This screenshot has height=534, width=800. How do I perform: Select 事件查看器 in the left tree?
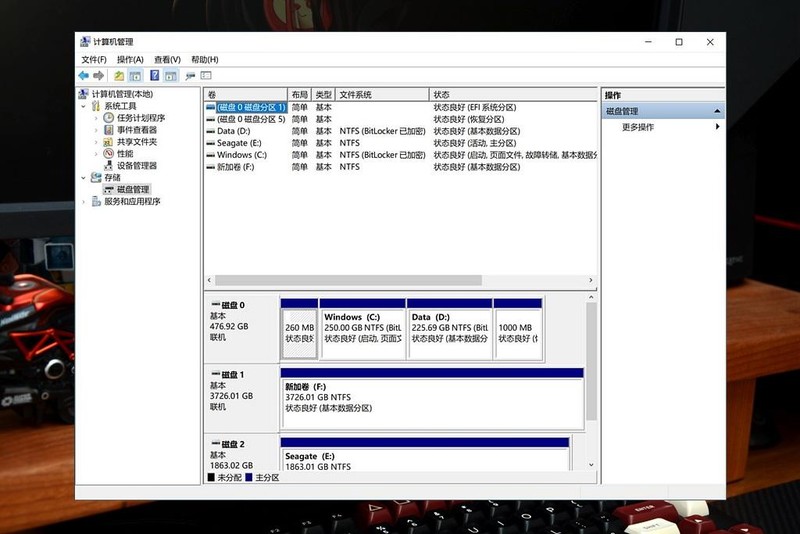136,130
